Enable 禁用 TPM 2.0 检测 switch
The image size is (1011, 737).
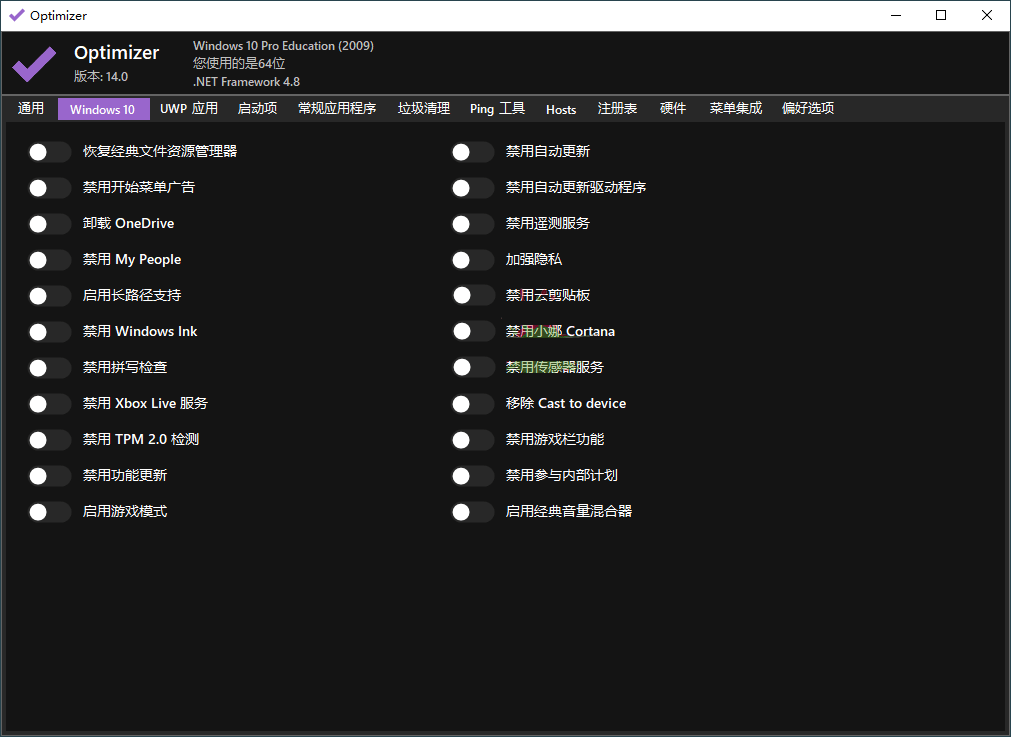click(50, 440)
